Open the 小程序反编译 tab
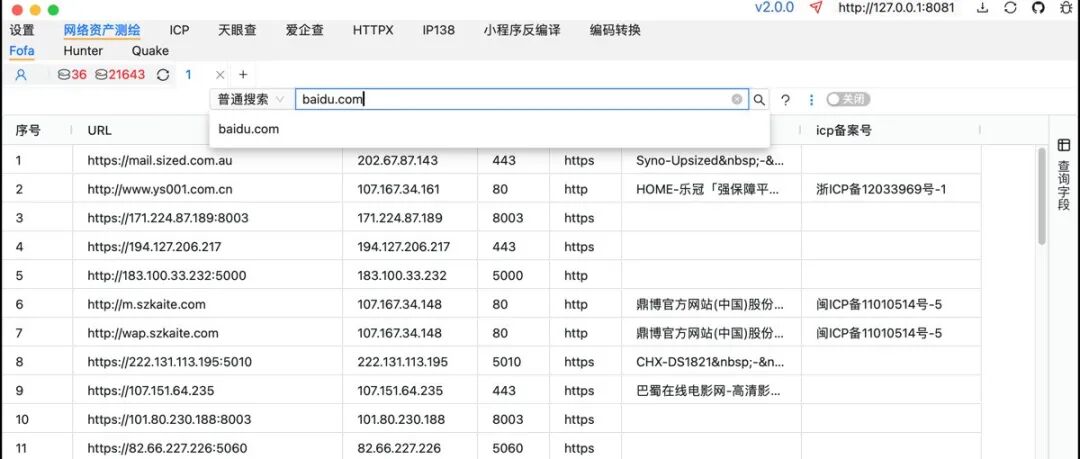Viewport: 1080px width, 459px height. pos(522,30)
